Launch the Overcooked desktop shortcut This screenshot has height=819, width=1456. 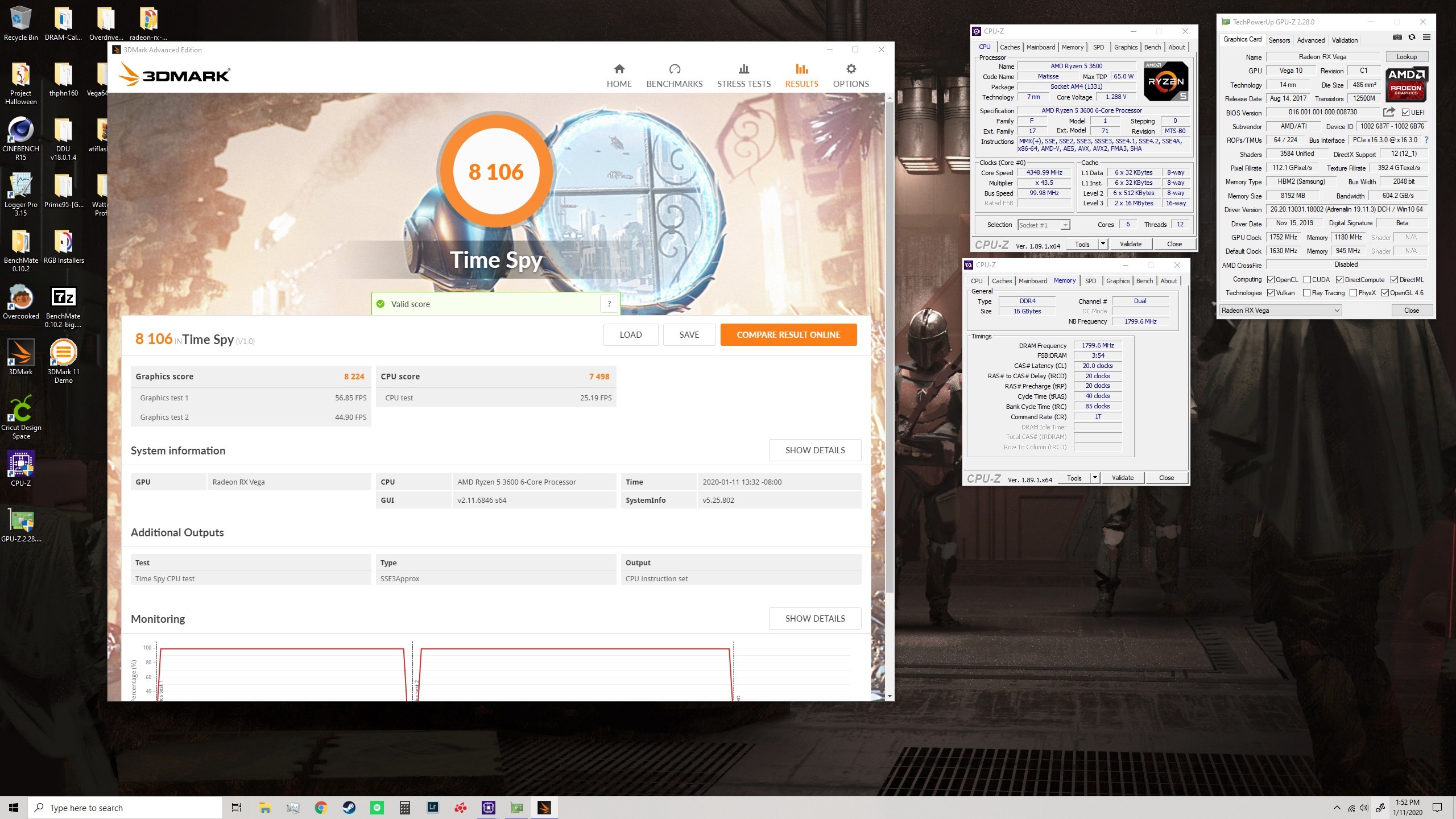pos(21,302)
